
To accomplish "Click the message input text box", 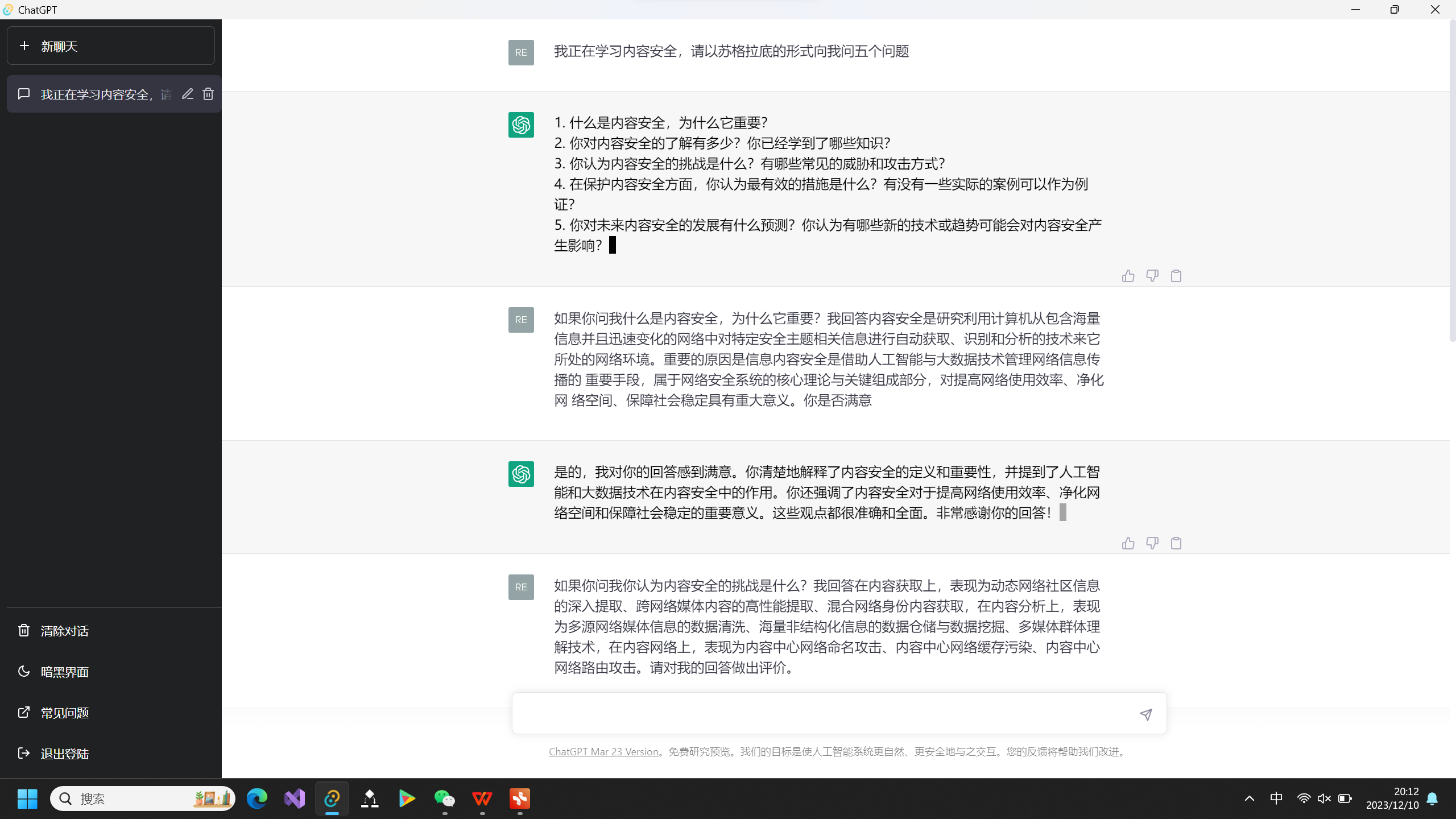I will coord(825,713).
